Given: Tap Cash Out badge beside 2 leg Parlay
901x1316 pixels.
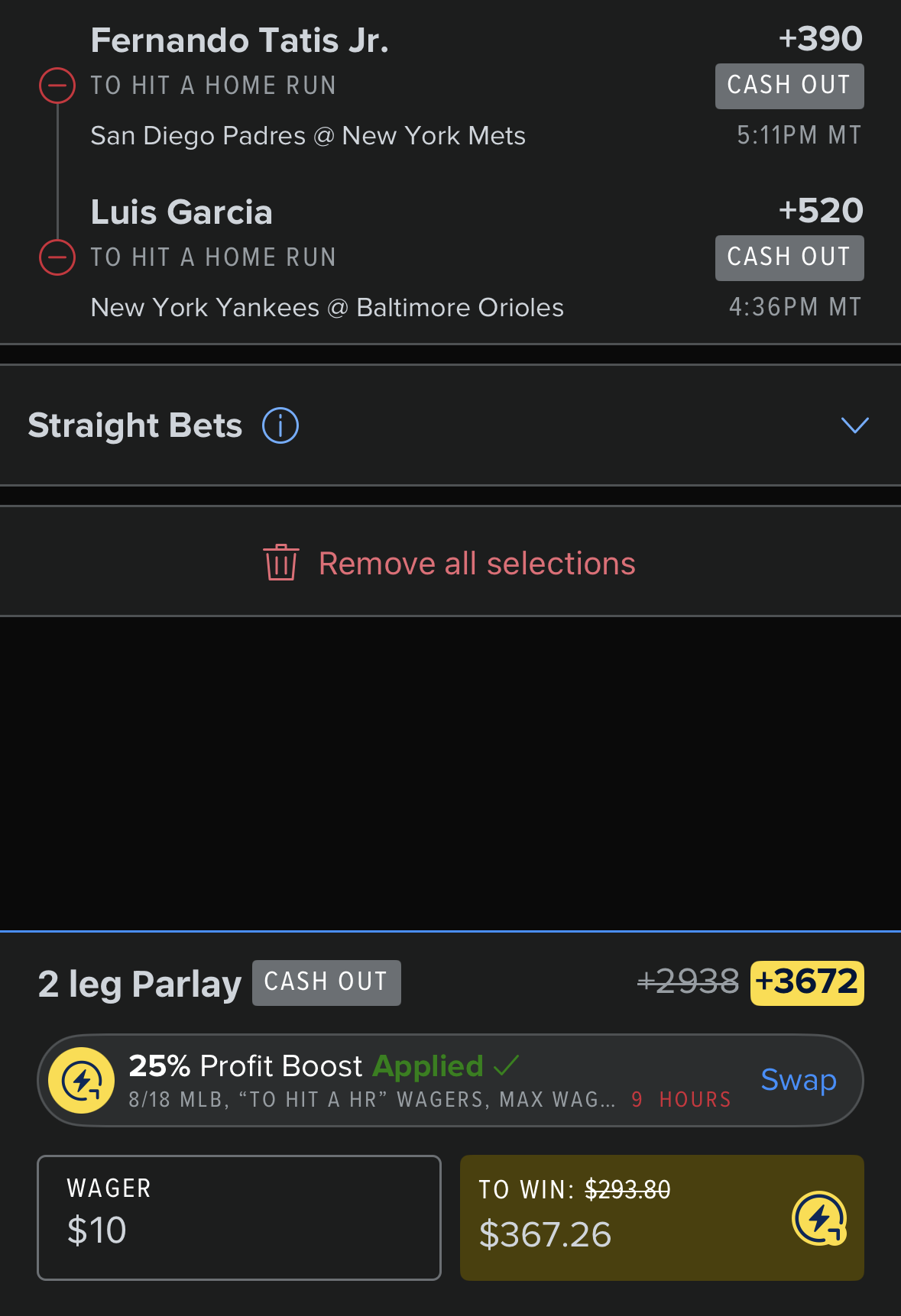Looking at the screenshot, I should click(x=326, y=982).
